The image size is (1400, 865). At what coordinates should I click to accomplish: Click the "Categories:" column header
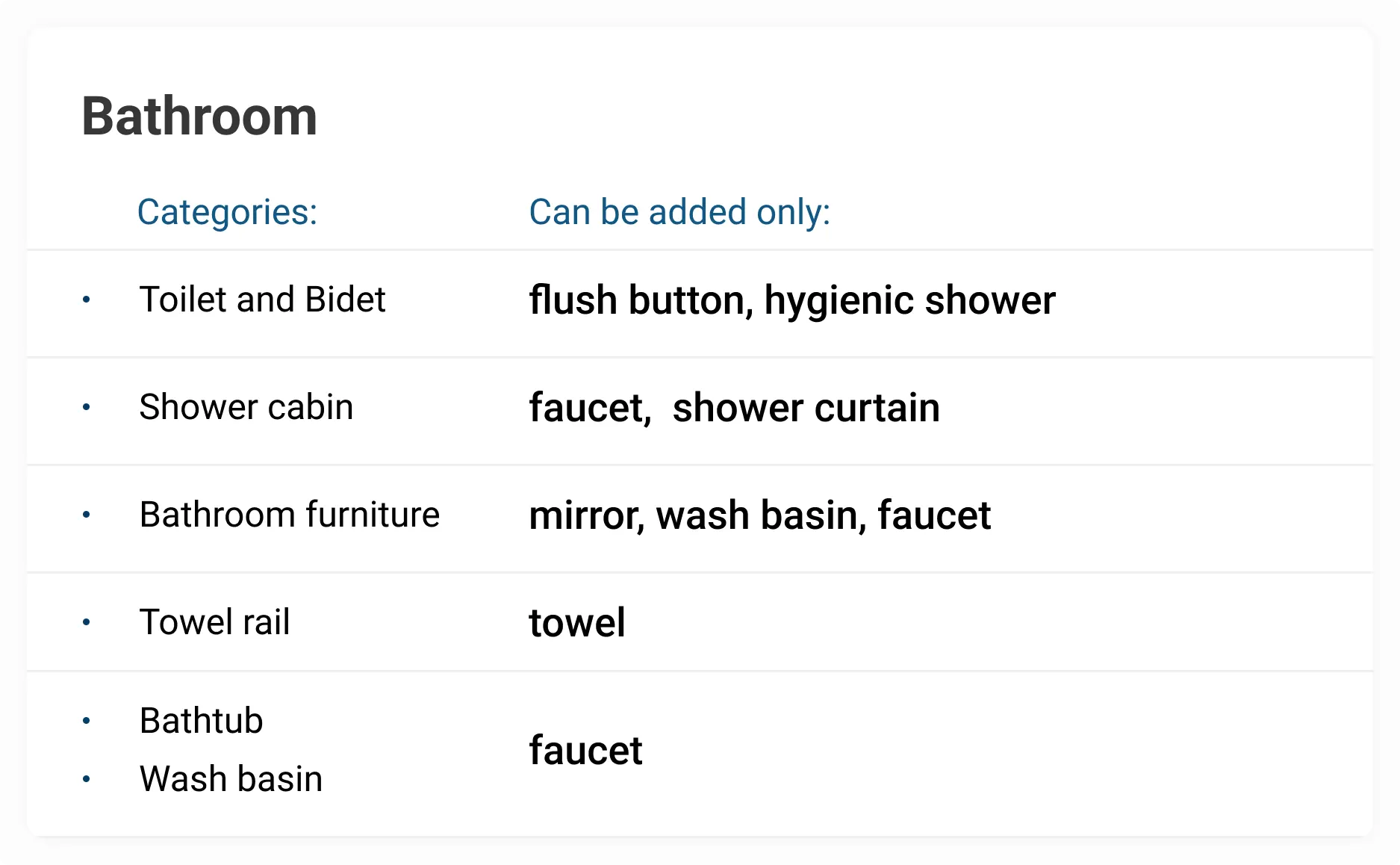[x=227, y=212]
